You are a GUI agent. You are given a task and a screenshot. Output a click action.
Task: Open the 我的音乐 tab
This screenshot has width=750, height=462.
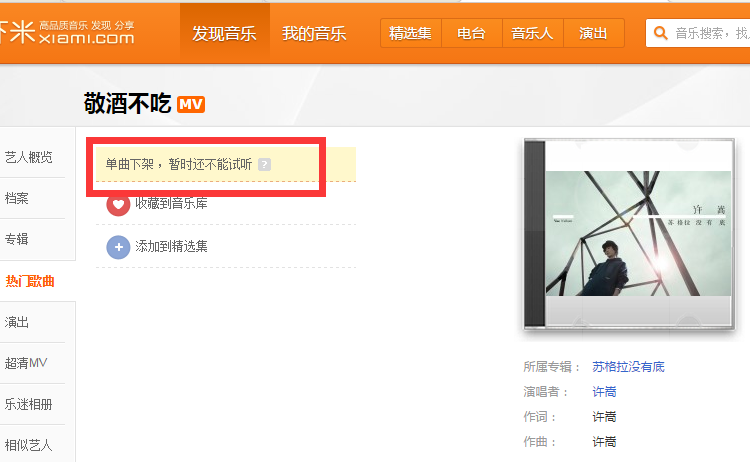314,34
